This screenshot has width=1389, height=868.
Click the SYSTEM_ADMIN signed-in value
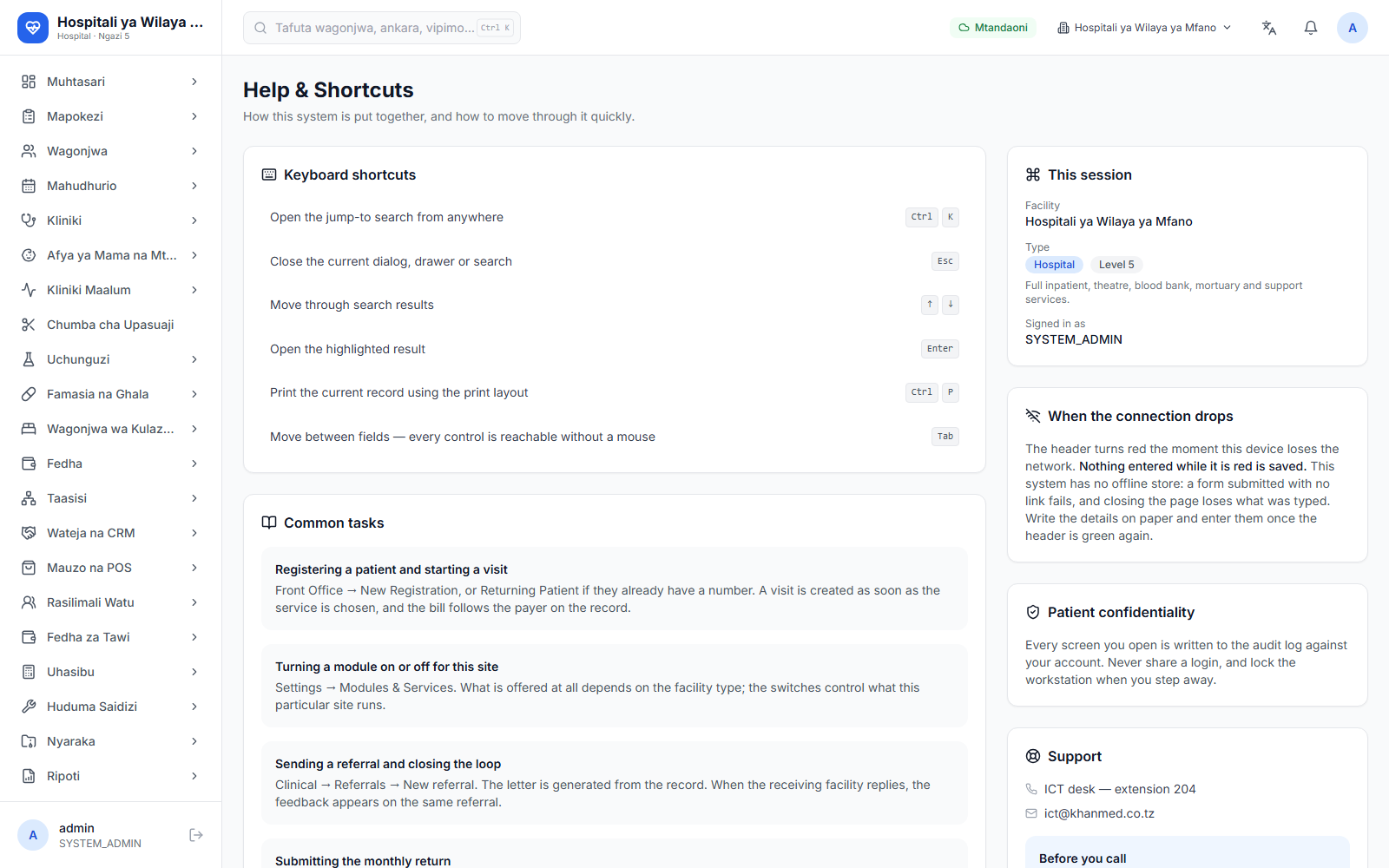click(1074, 339)
